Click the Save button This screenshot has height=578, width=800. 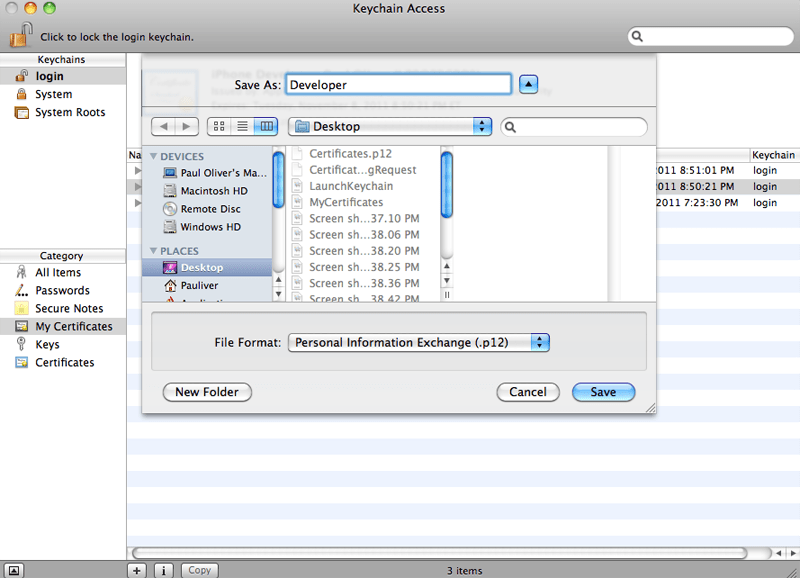click(x=604, y=392)
